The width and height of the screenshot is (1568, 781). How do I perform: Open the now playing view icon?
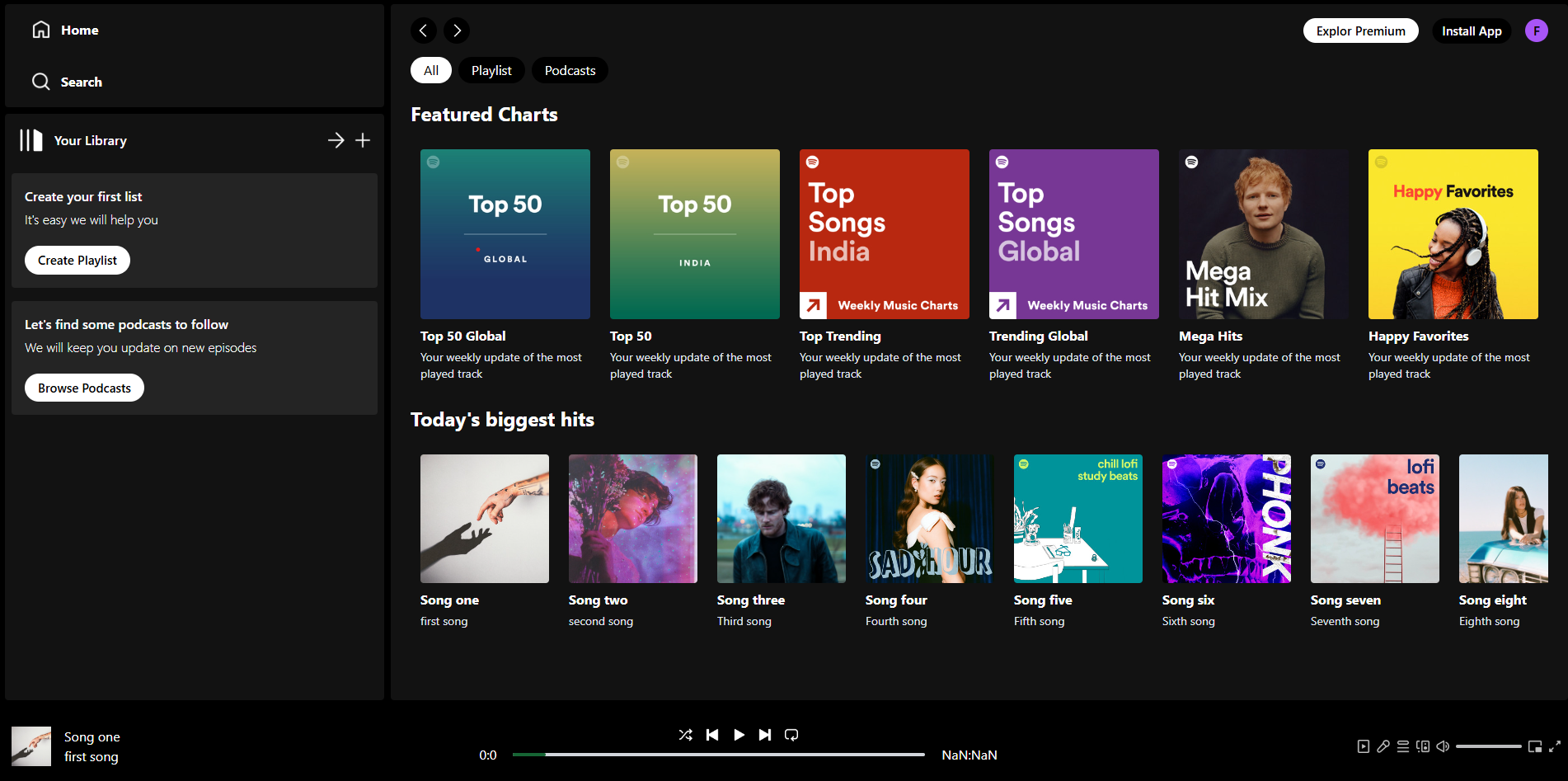[1364, 746]
